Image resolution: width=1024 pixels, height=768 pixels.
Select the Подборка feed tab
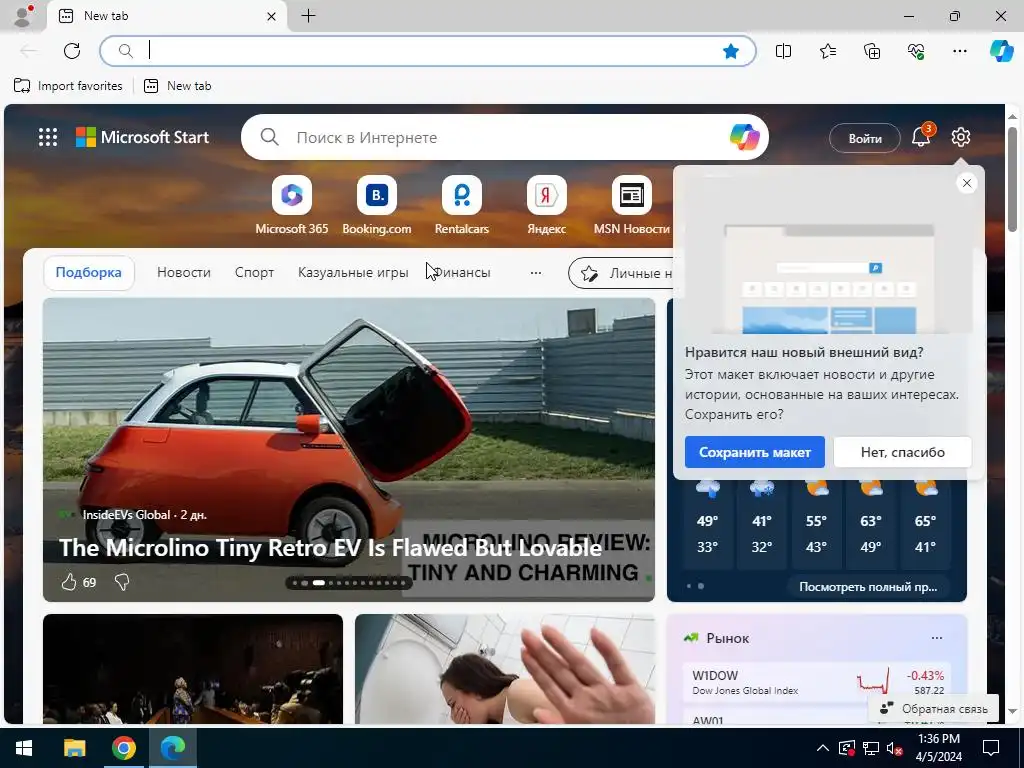[89, 272]
